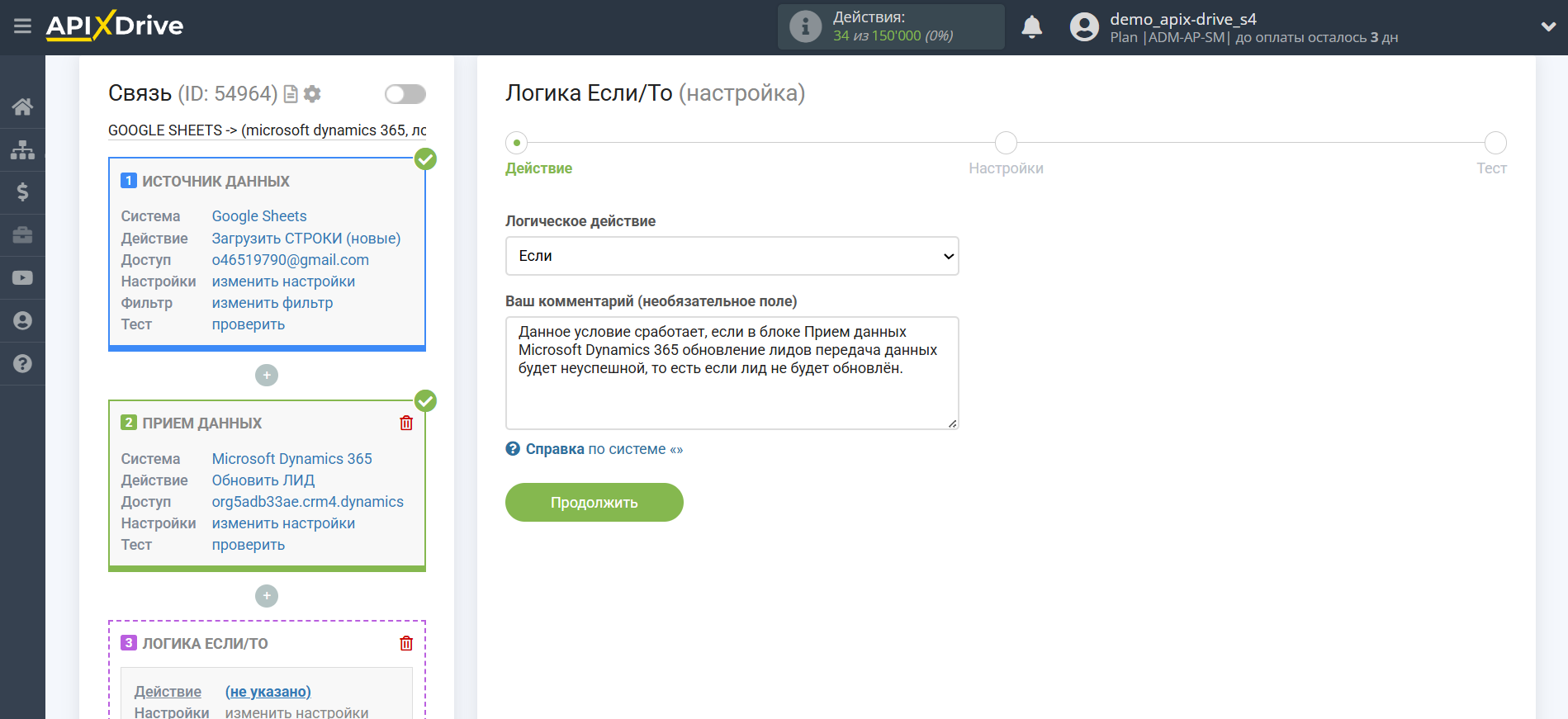Screen dimensions: 1568x719
Task: Open the notifications bell
Action: tap(1031, 27)
